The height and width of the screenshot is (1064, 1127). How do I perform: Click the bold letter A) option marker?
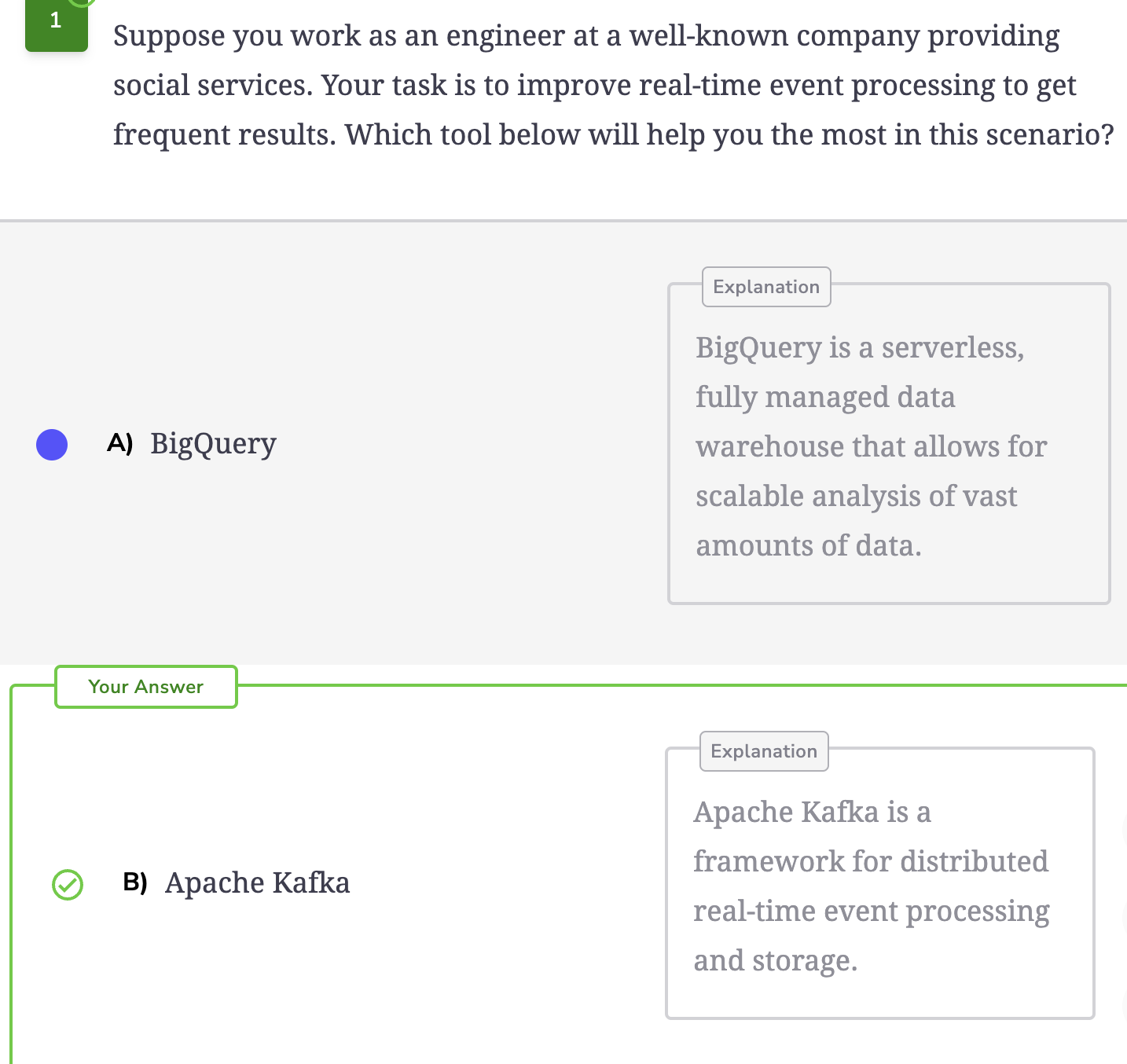pos(119,443)
